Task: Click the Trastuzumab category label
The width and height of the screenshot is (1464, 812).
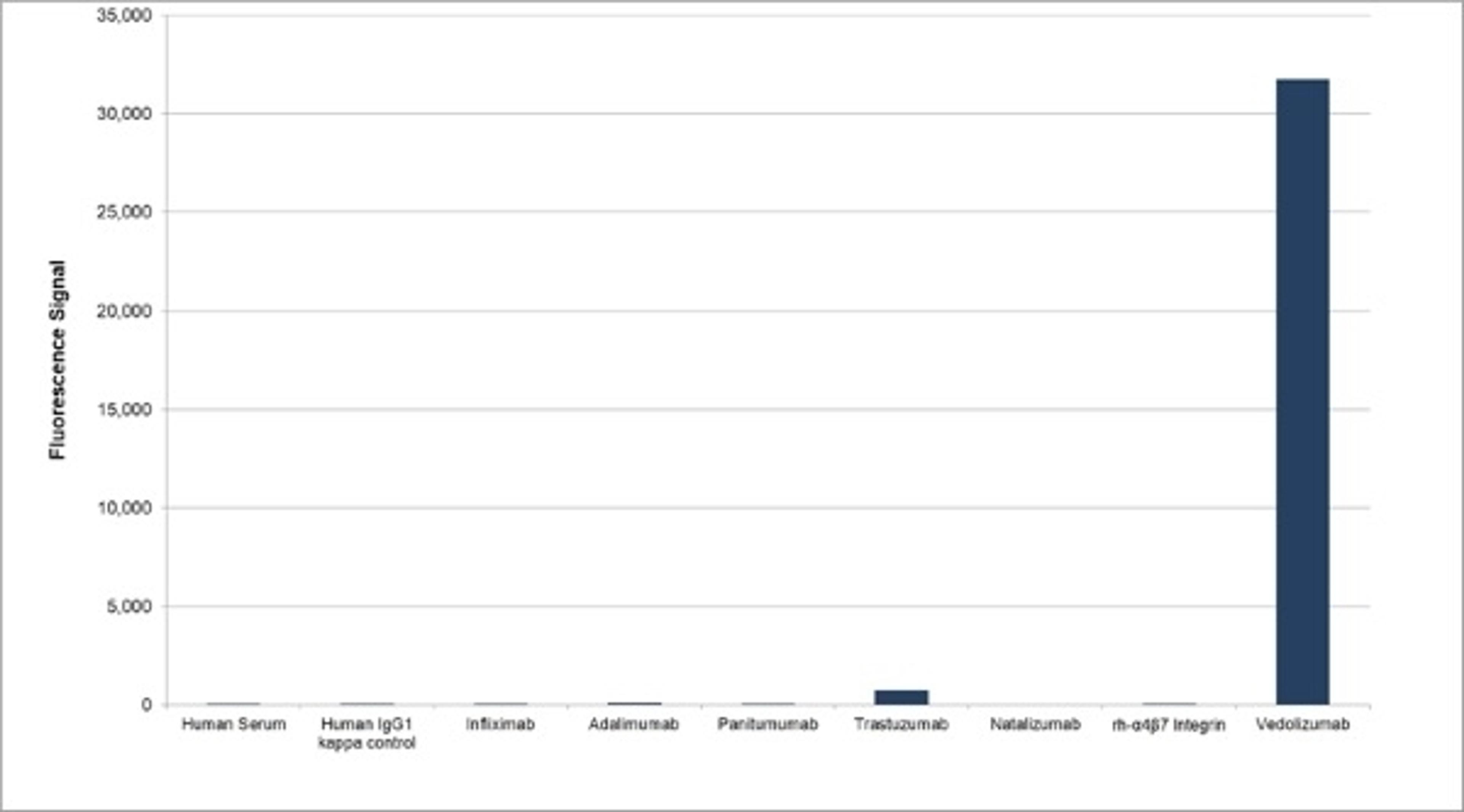Action: 901,725
